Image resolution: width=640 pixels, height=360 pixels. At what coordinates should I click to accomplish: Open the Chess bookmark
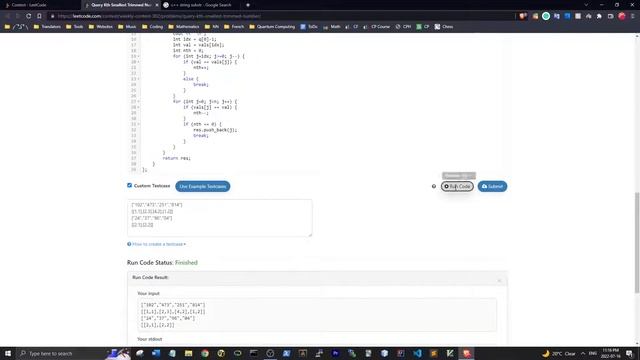(444, 27)
